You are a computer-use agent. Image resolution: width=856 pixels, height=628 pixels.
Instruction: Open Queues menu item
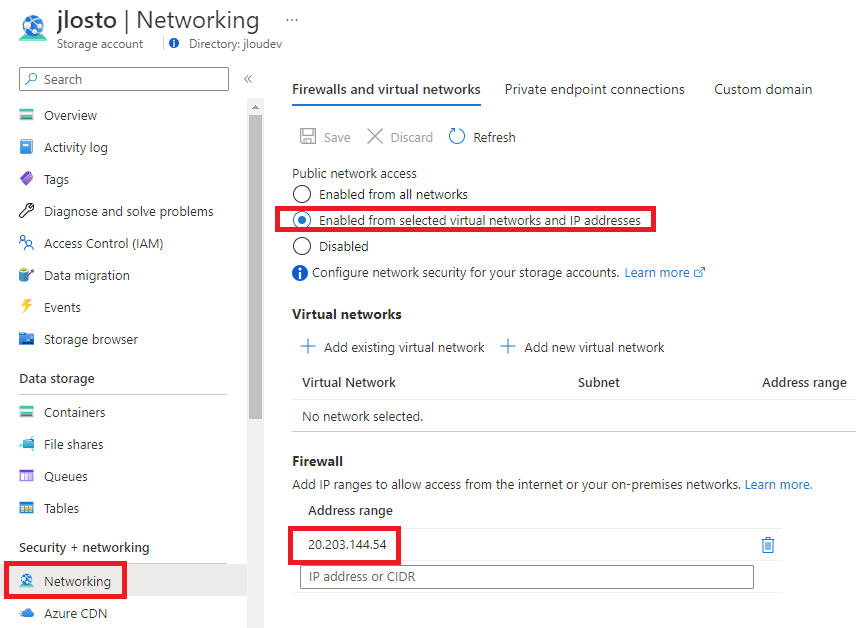pos(66,477)
